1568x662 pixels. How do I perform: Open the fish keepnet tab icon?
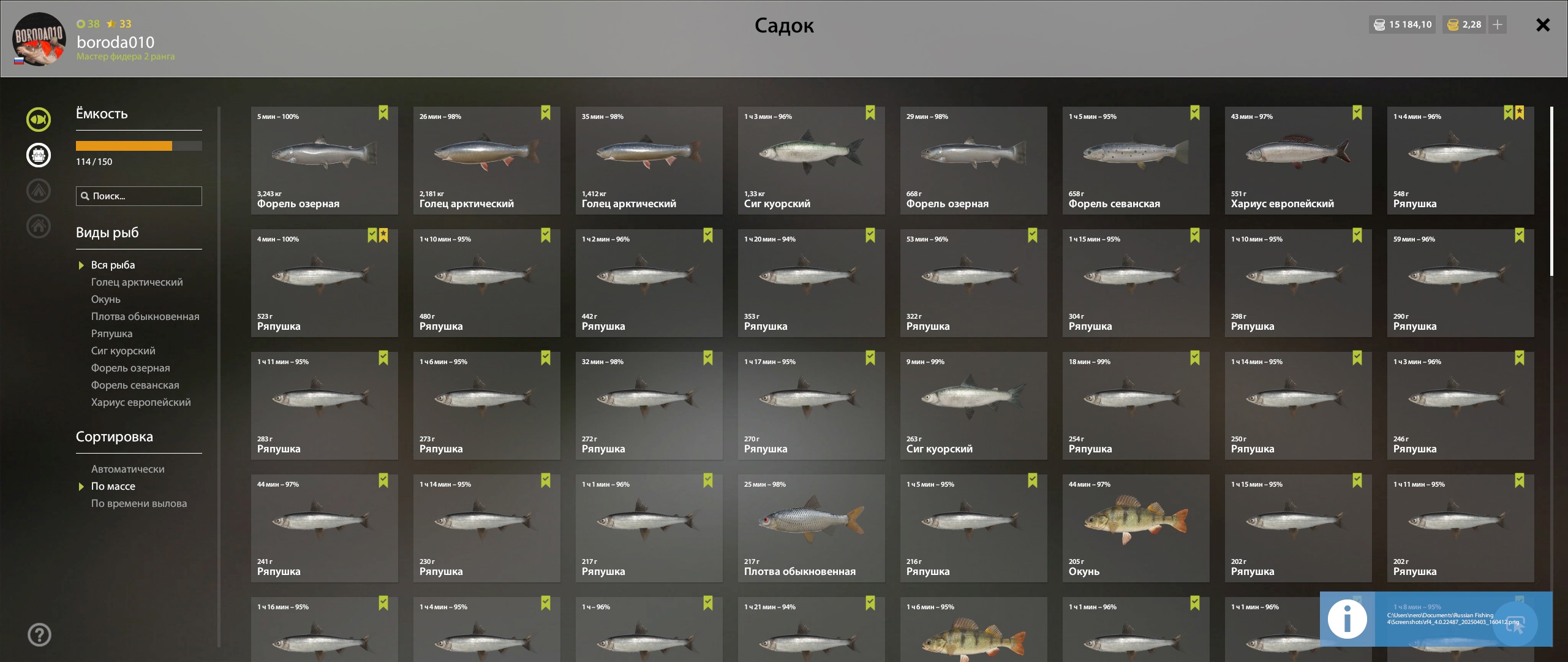coord(39,120)
